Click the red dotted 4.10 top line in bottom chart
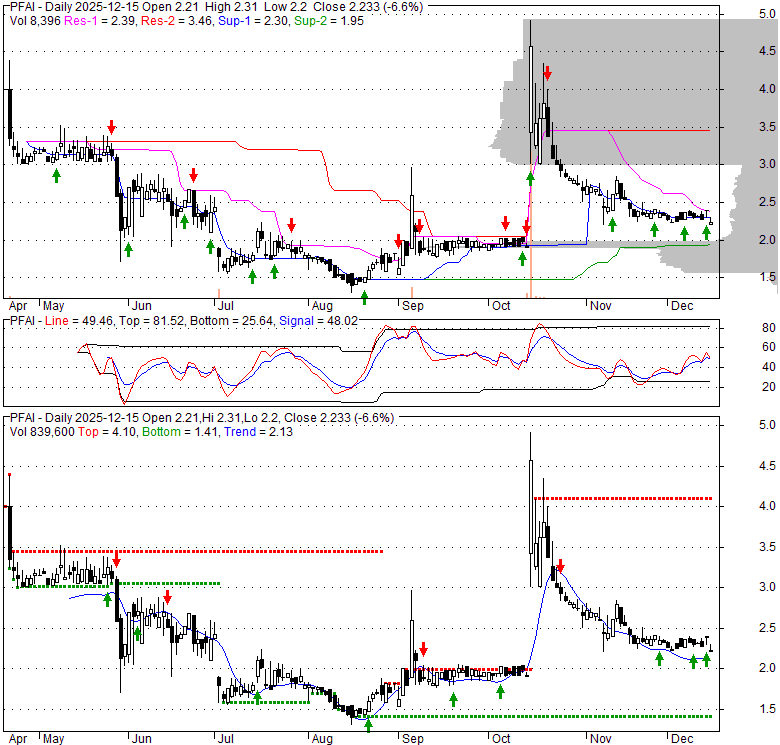 pyautogui.click(x=622, y=498)
